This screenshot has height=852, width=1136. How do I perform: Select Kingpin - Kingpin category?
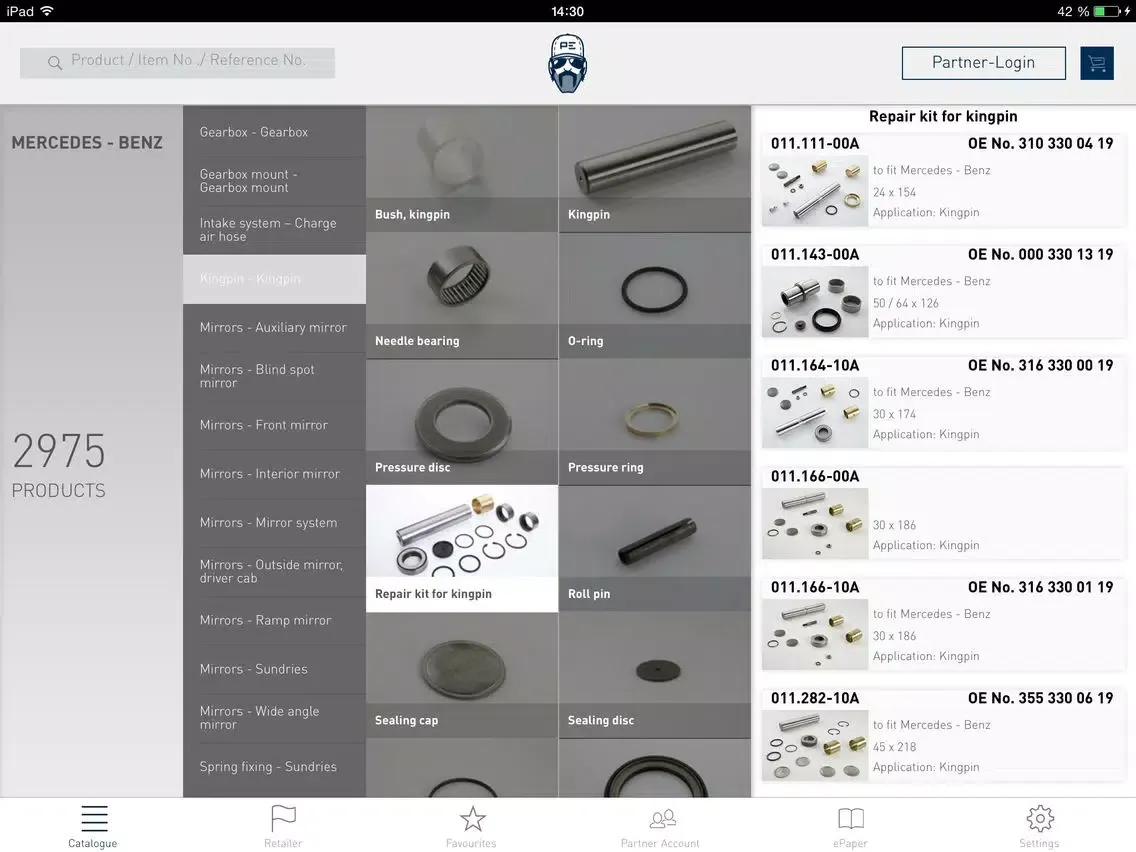[x=275, y=279]
